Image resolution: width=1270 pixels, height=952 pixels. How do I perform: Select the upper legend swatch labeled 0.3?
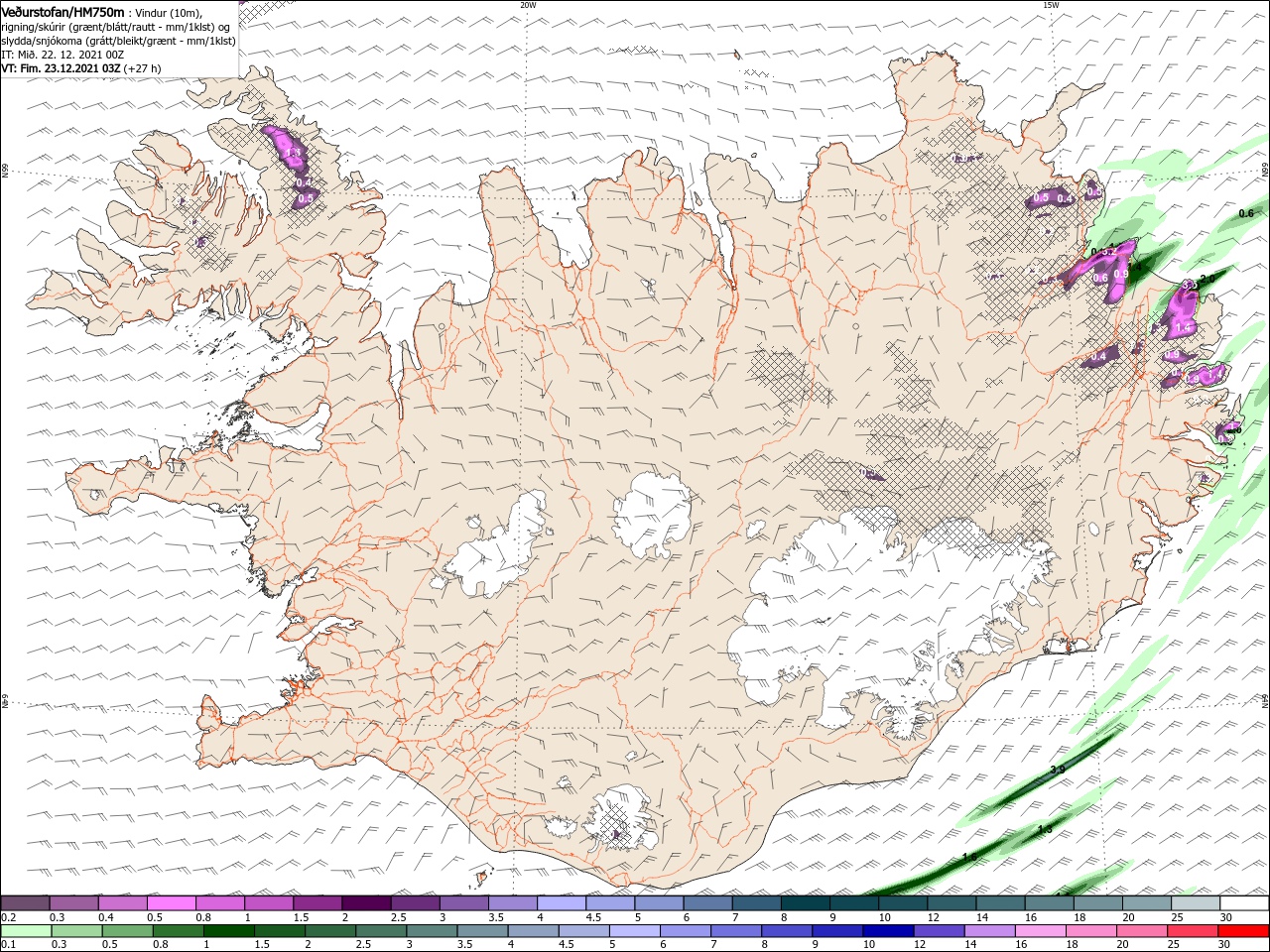click(x=73, y=903)
